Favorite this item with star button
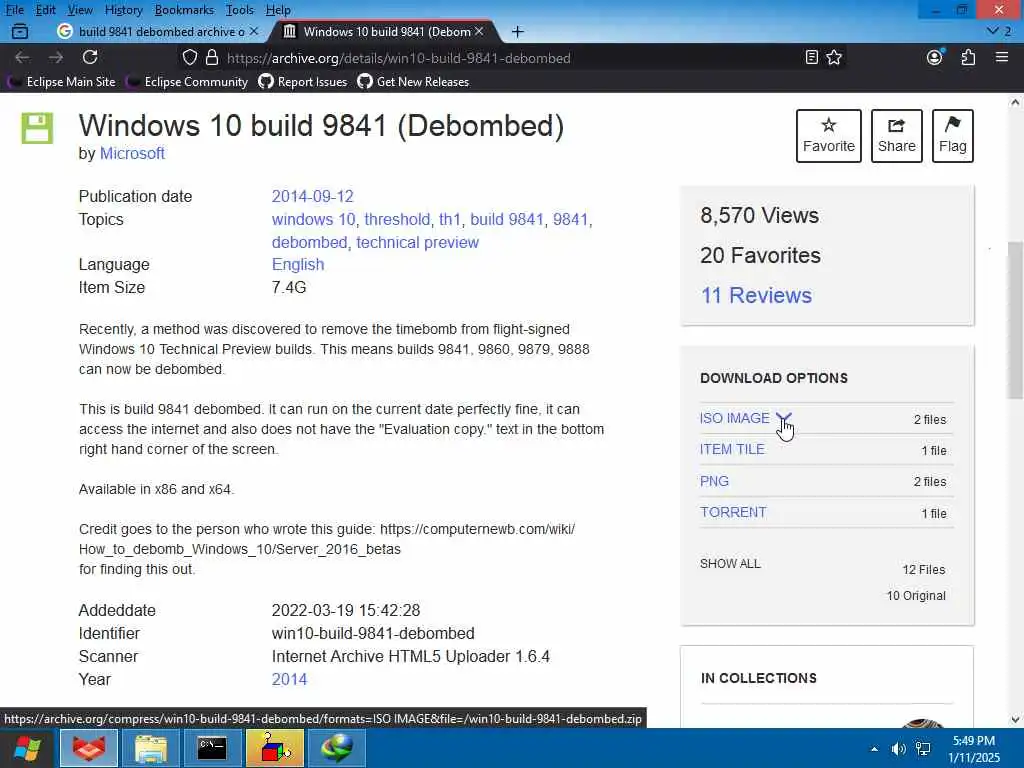Screen dimensions: 1024x768 [x=829, y=136]
